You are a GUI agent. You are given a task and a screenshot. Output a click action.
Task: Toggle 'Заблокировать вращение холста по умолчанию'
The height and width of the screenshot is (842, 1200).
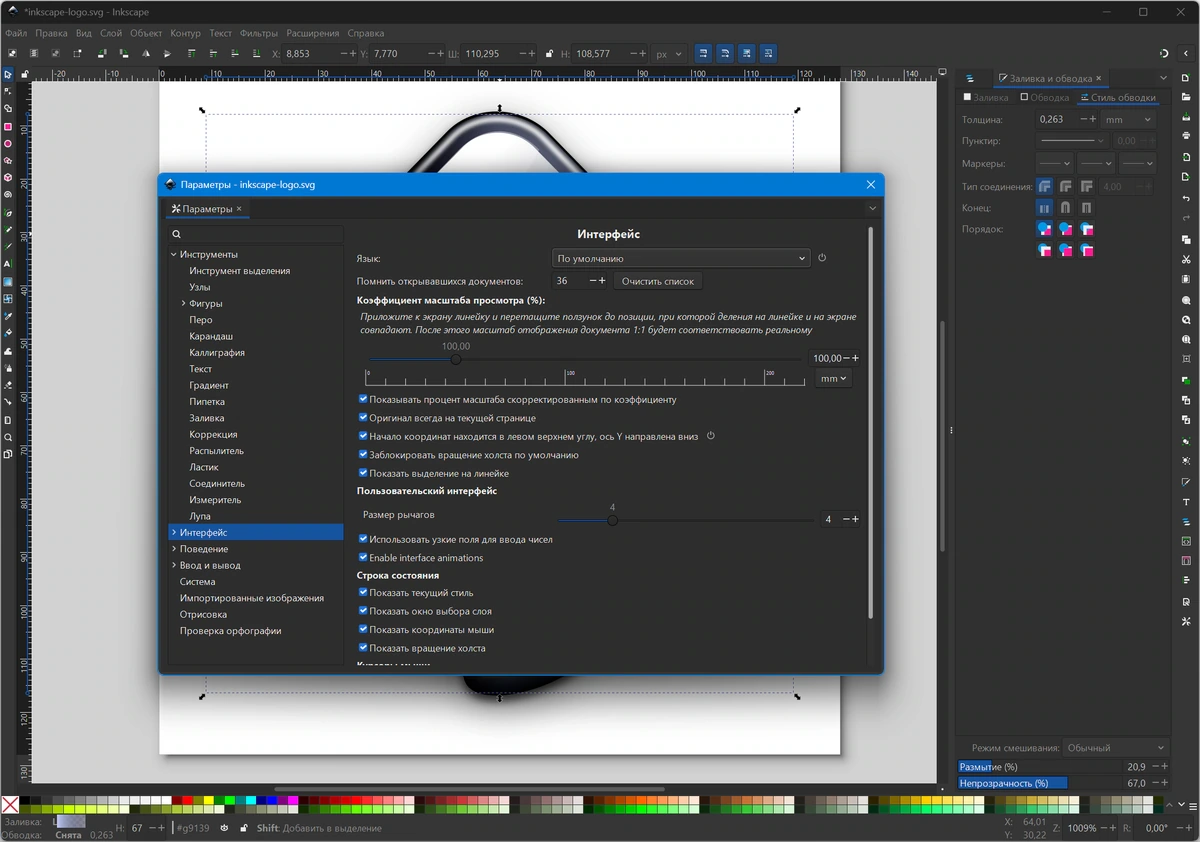(x=363, y=455)
